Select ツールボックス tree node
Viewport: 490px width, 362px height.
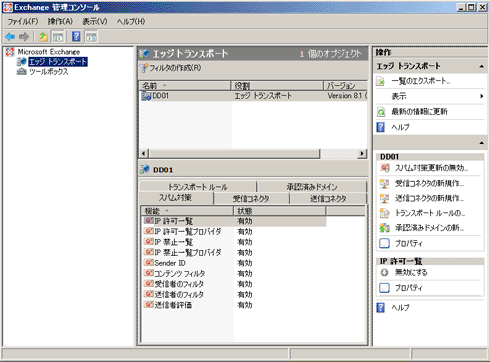[49, 72]
